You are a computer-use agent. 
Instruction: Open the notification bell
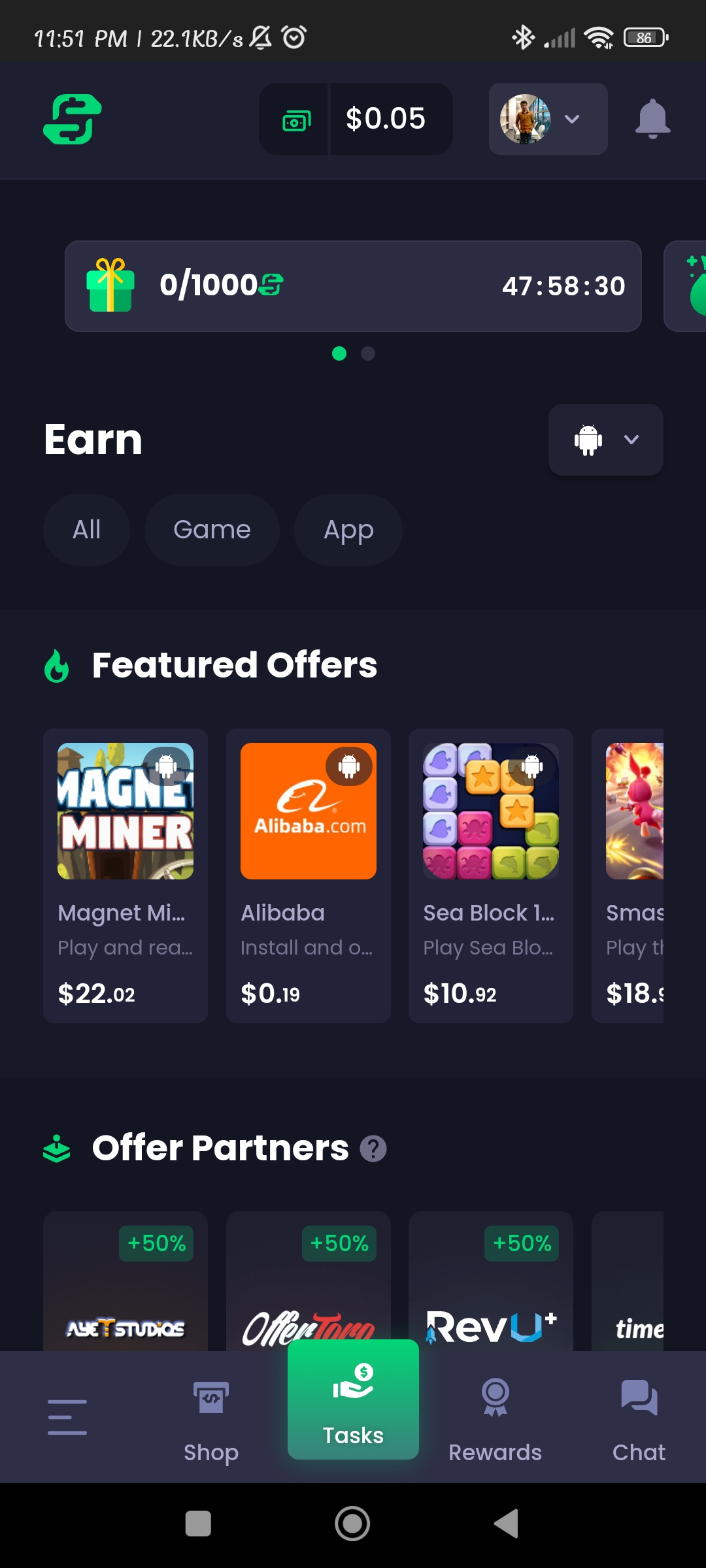coord(652,119)
